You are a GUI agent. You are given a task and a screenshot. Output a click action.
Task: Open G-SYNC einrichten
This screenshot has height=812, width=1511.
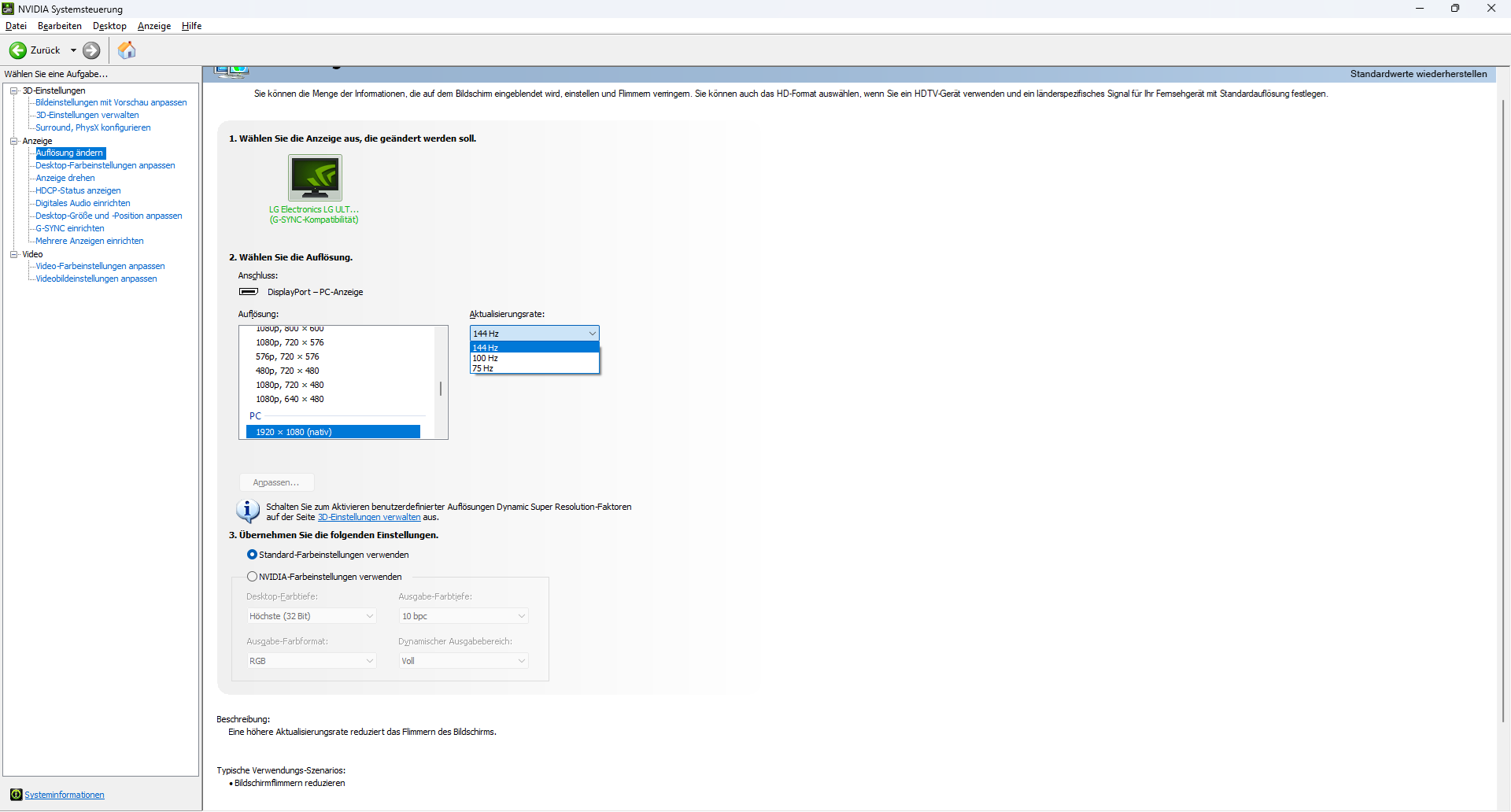(70, 228)
